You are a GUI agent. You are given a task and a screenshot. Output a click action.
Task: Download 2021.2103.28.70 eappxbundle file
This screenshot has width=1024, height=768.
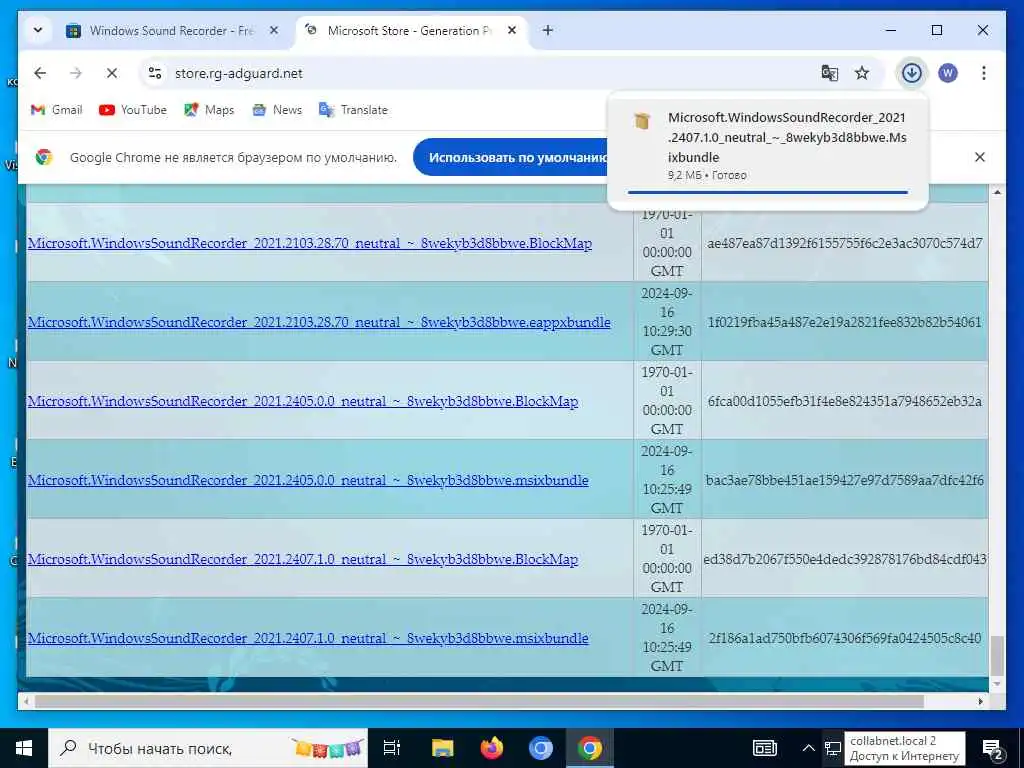319,323
